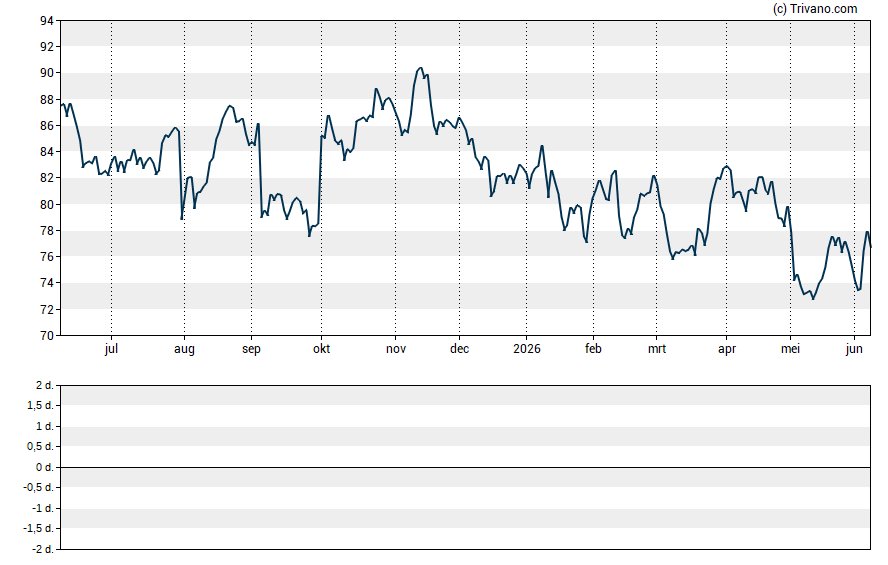Screen dimensions: 888x565
Task: Click the 74 price axis value
Action: point(47,282)
